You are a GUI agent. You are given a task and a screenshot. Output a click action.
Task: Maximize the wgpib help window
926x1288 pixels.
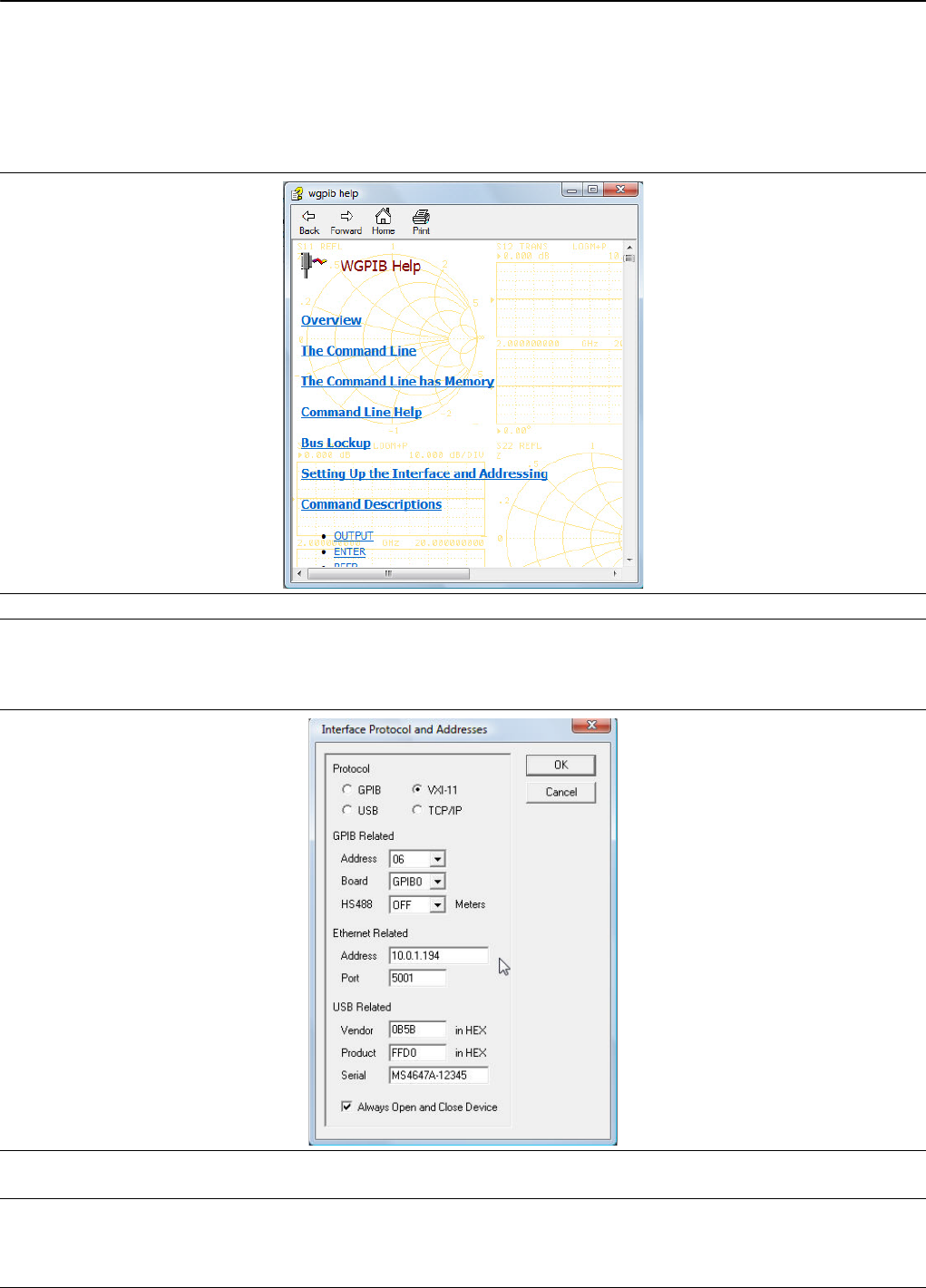point(592,190)
